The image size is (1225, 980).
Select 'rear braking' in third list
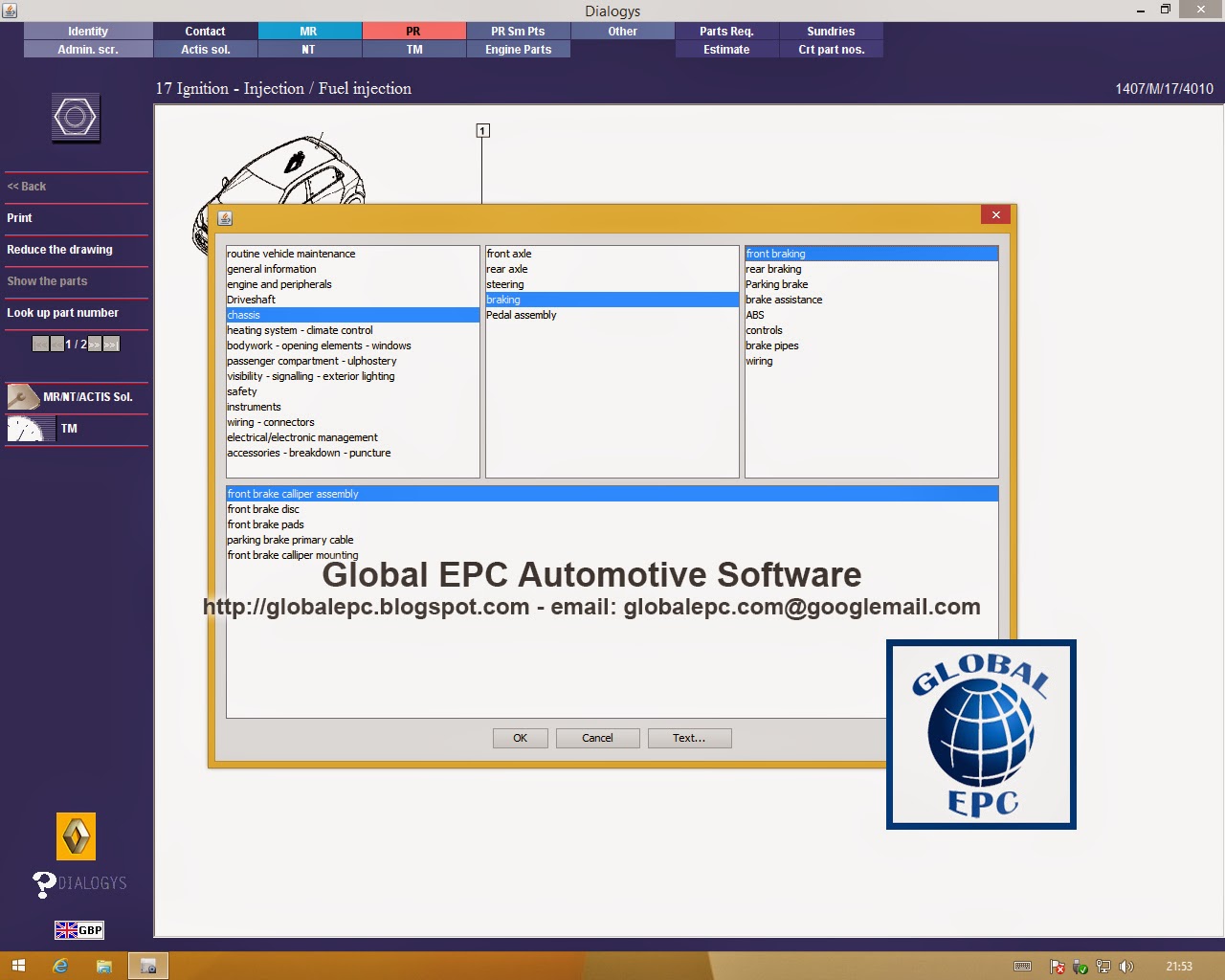pyautogui.click(x=872, y=269)
